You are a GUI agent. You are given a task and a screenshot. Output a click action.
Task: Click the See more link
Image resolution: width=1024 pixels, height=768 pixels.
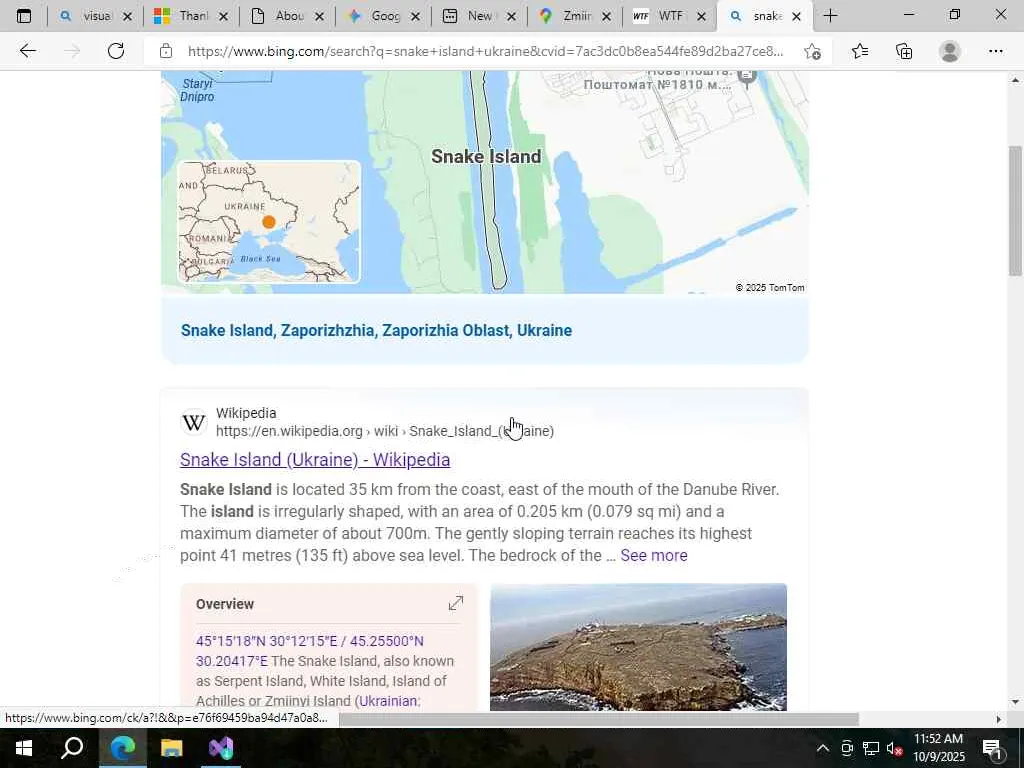654,555
